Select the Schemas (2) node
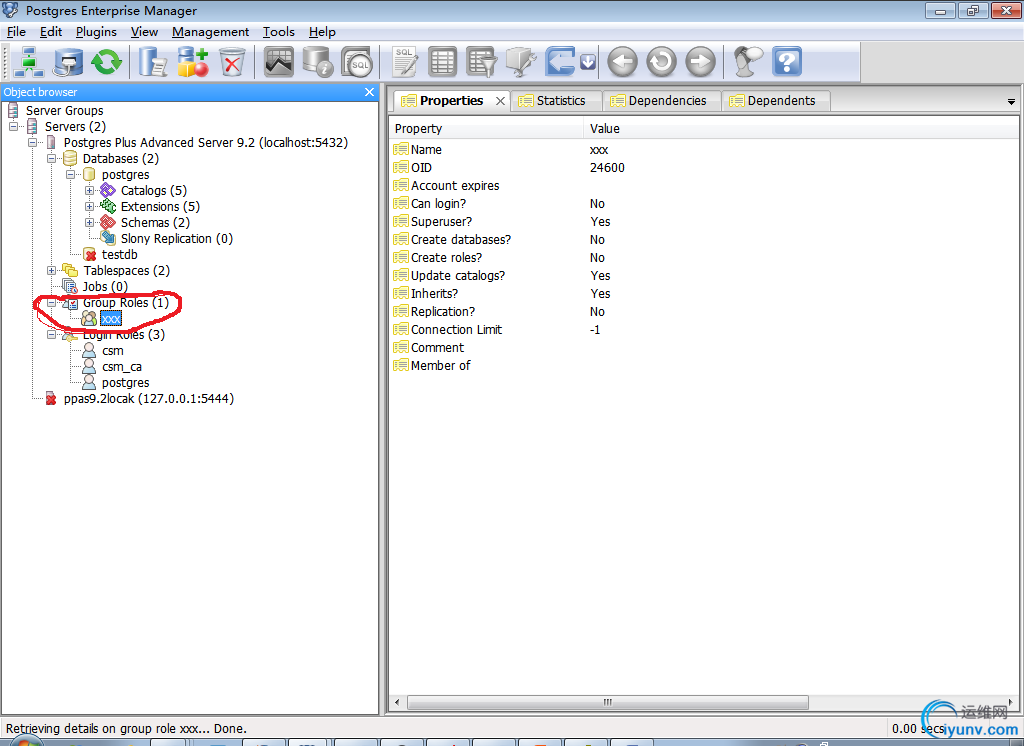Image resolution: width=1024 pixels, height=746 pixels. pyautogui.click(x=155, y=223)
